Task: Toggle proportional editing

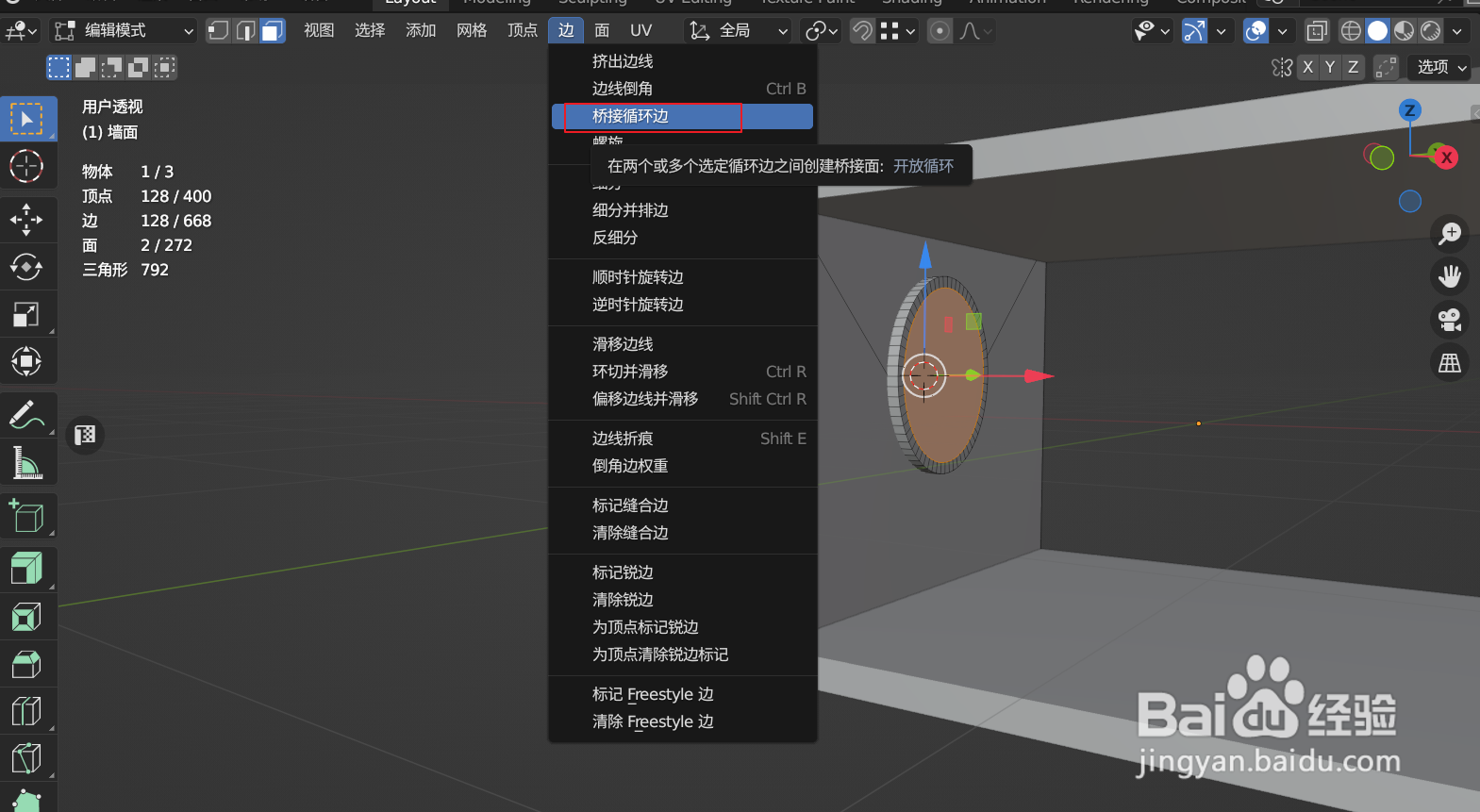Action: (x=940, y=31)
